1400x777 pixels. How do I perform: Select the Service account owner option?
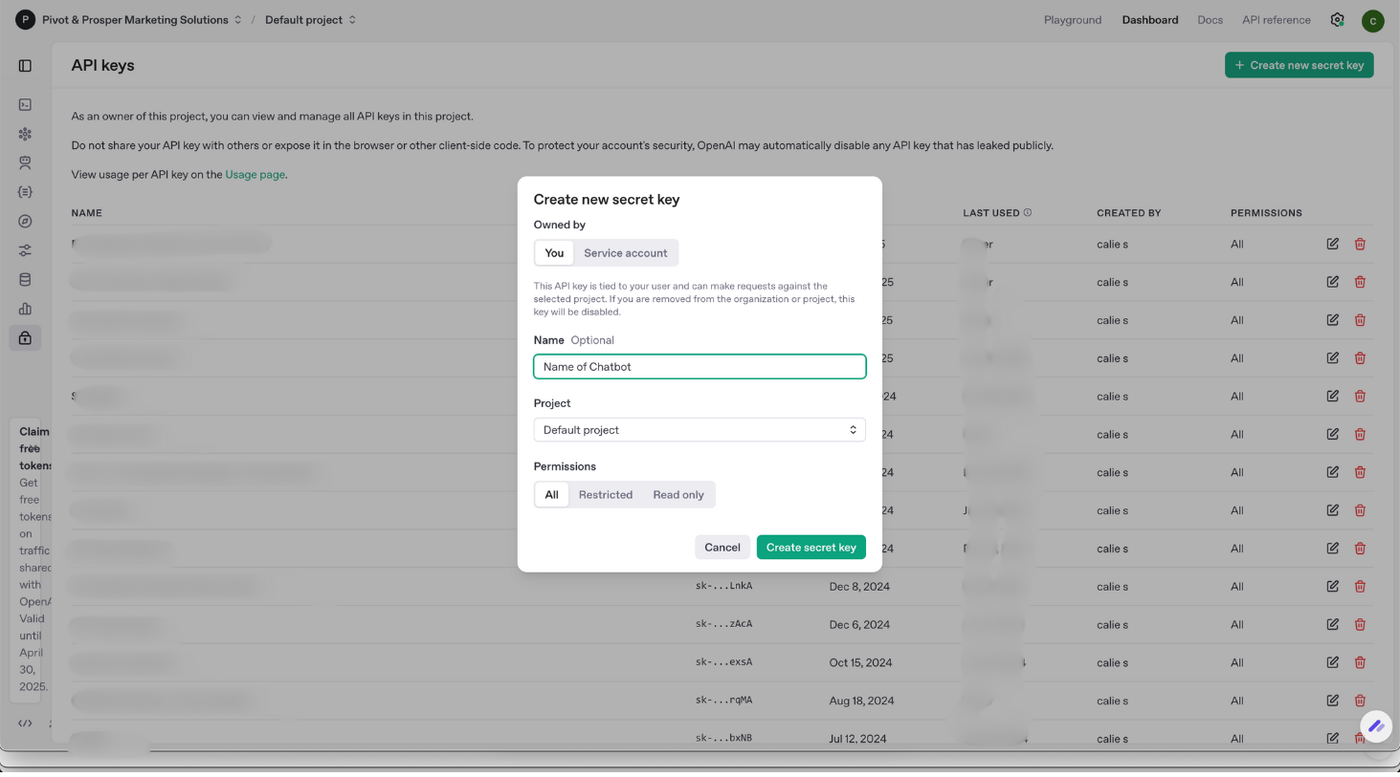tap(625, 253)
